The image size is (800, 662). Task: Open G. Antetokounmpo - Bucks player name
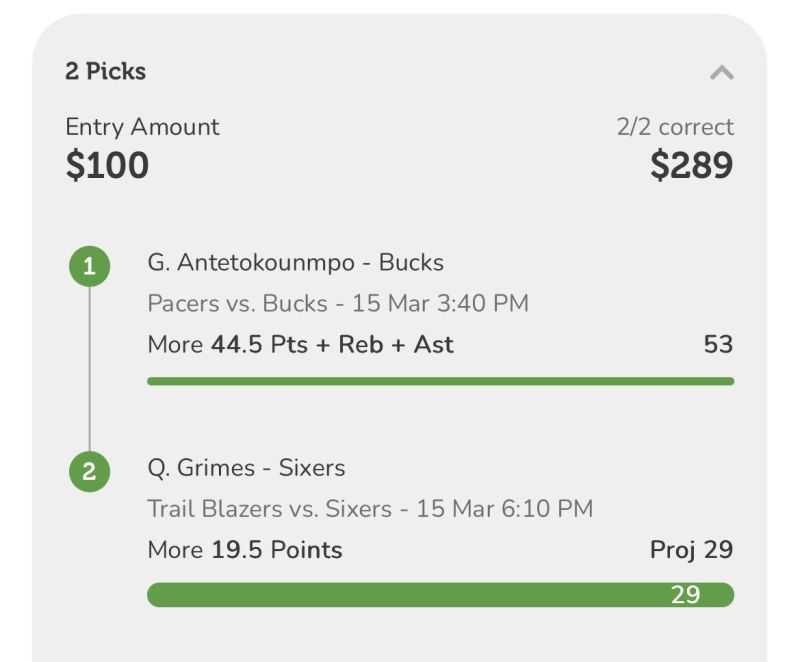pyautogui.click(x=295, y=263)
